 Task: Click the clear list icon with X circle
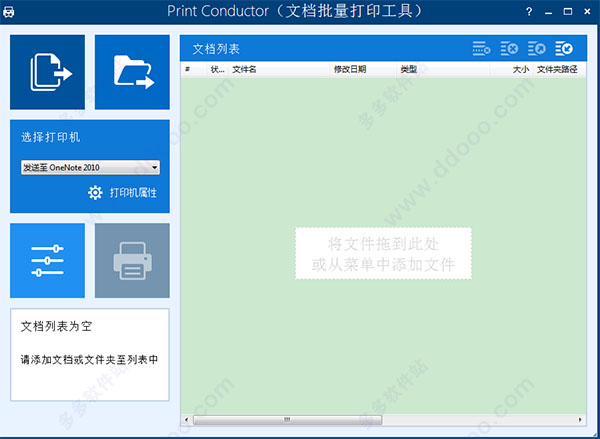[x=509, y=49]
